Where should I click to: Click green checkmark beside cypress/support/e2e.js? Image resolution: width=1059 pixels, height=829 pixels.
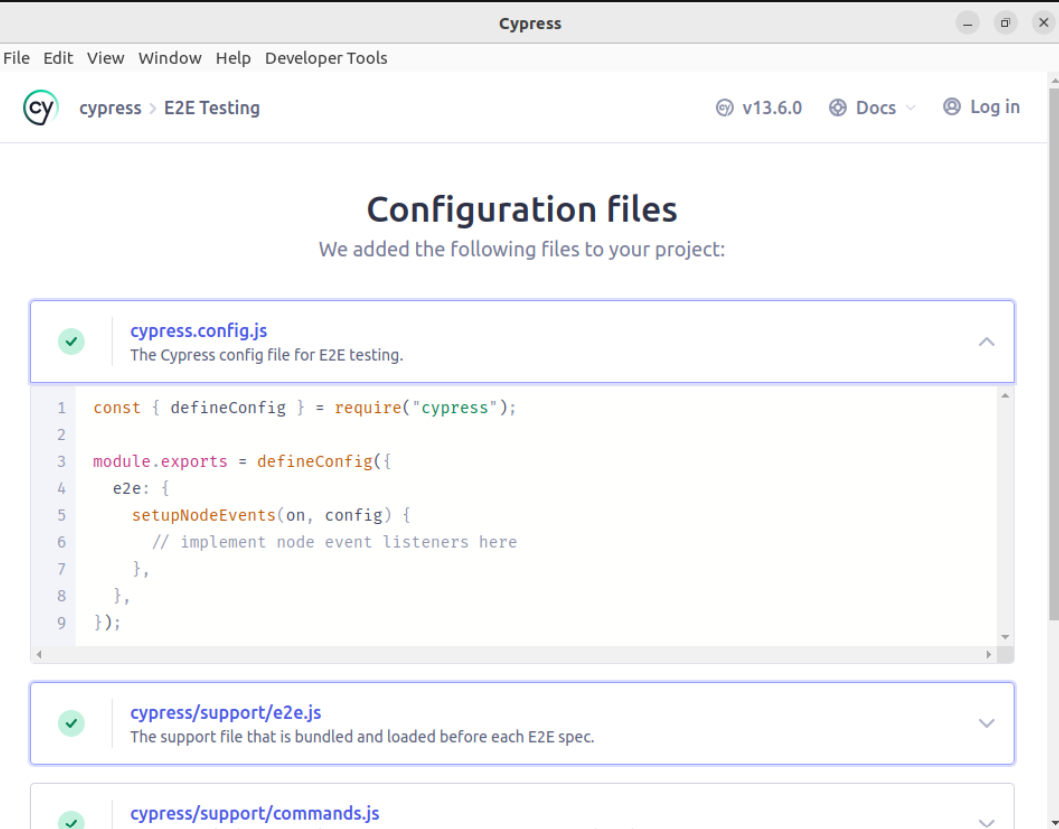click(x=71, y=723)
